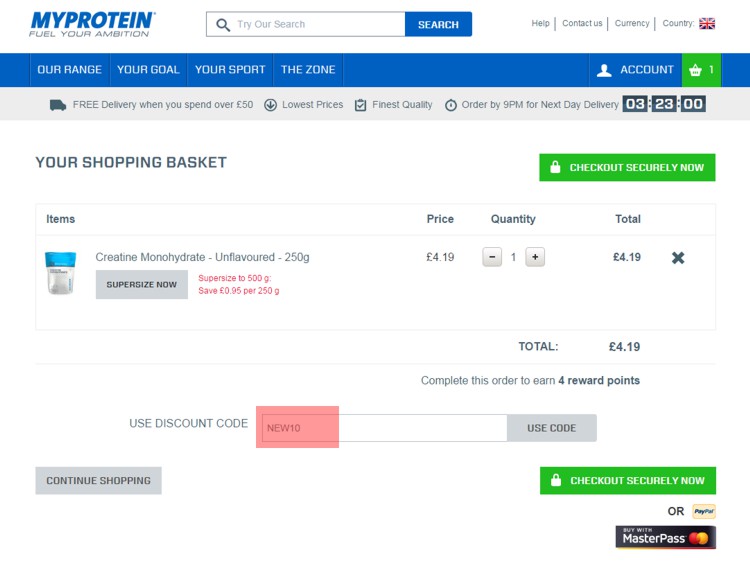Open the Currency selector
Image resolution: width=750 pixels, height=566 pixels.
pyautogui.click(x=632, y=23)
